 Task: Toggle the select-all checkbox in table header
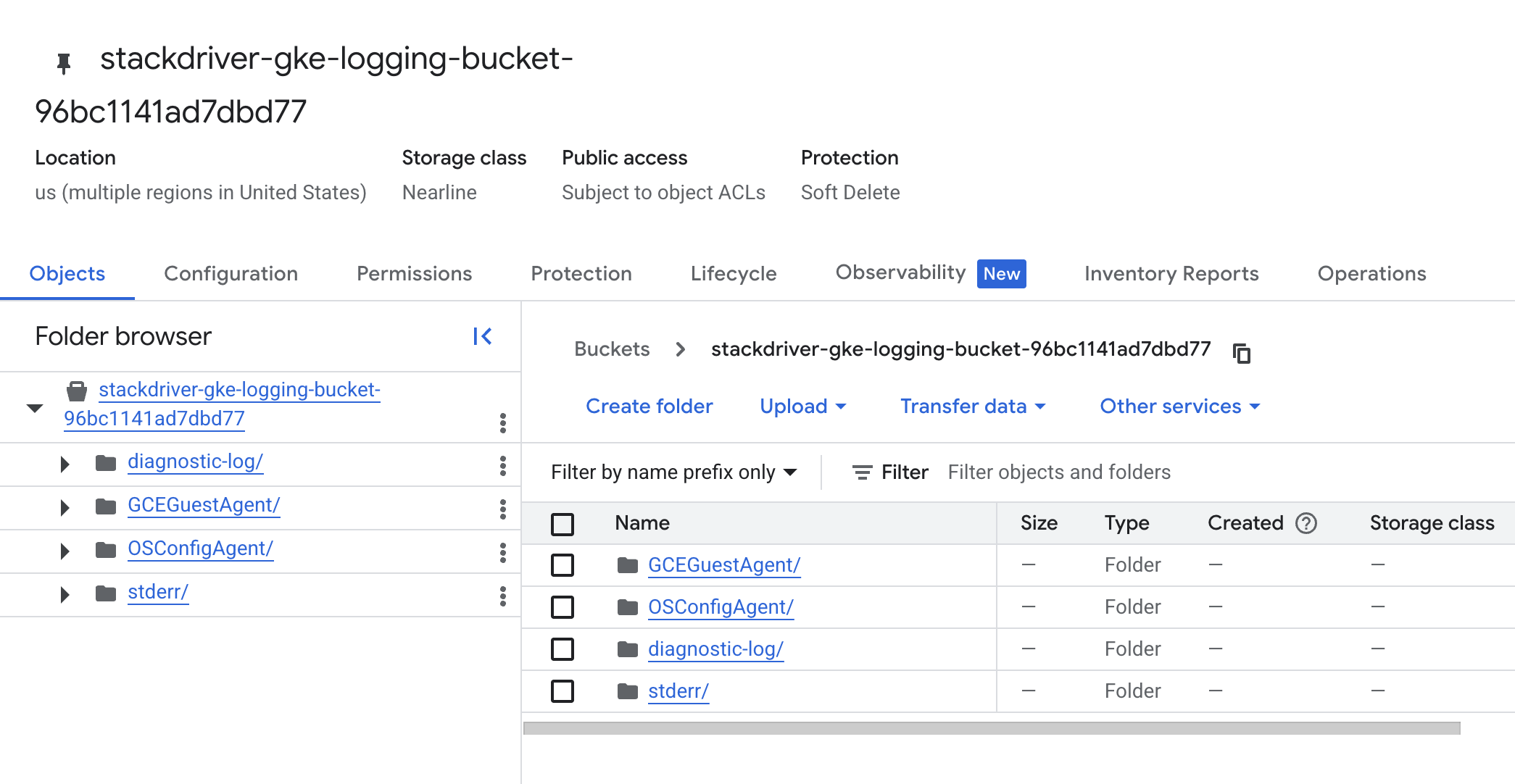(x=563, y=524)
